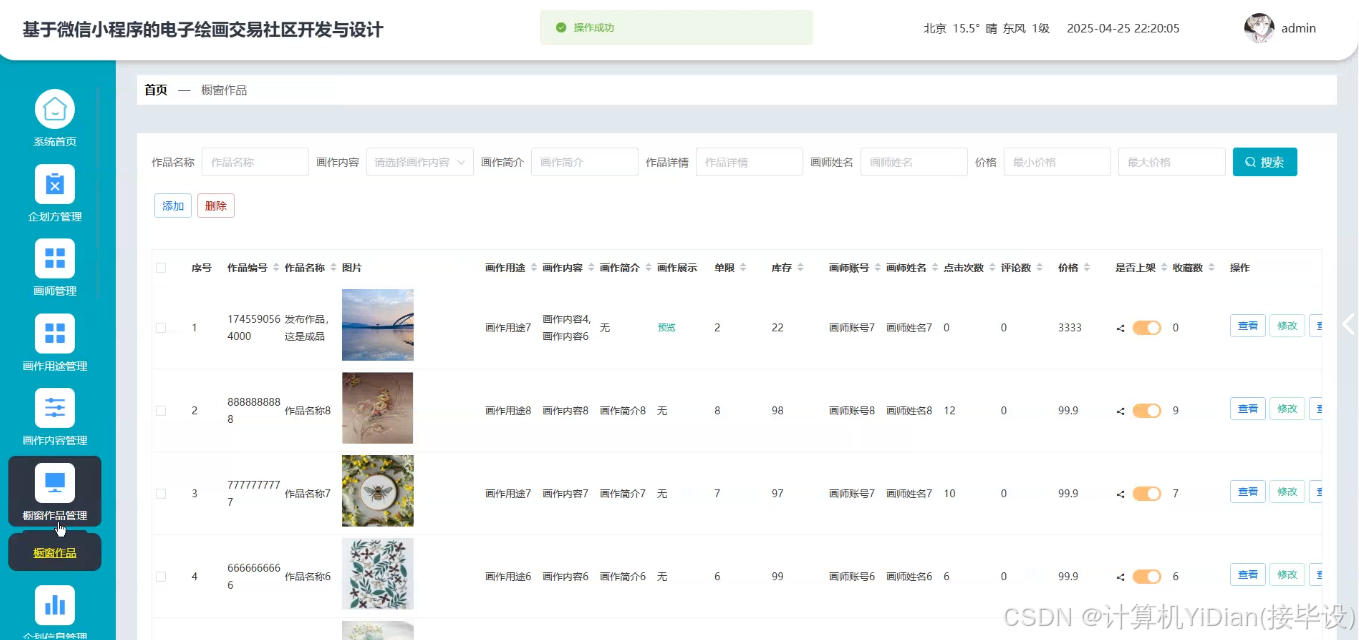
Task: Open 企划方管理 via its sidebar icon
Action: coord(54,183)
